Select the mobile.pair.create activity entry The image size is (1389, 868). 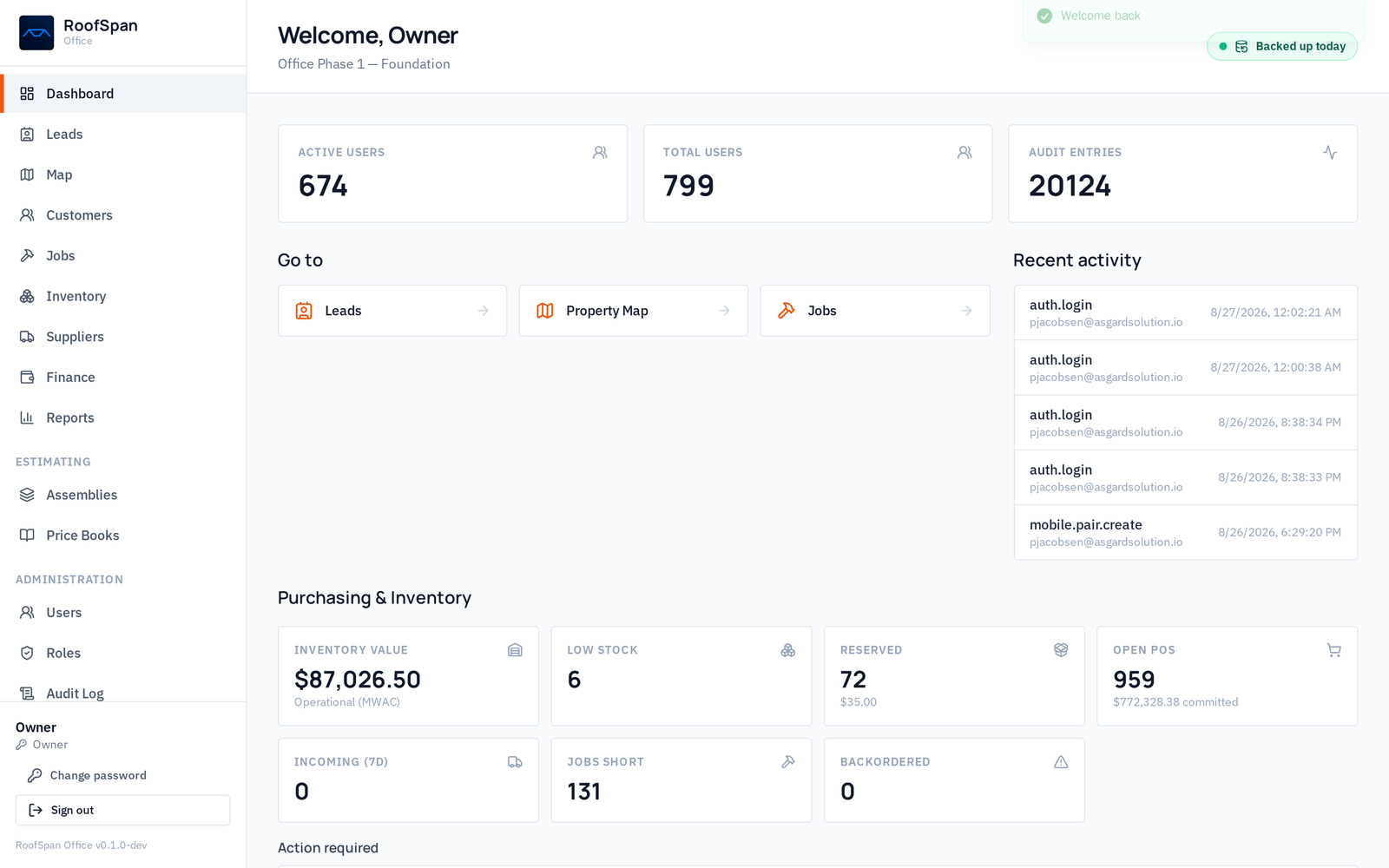pos(1186,533)
